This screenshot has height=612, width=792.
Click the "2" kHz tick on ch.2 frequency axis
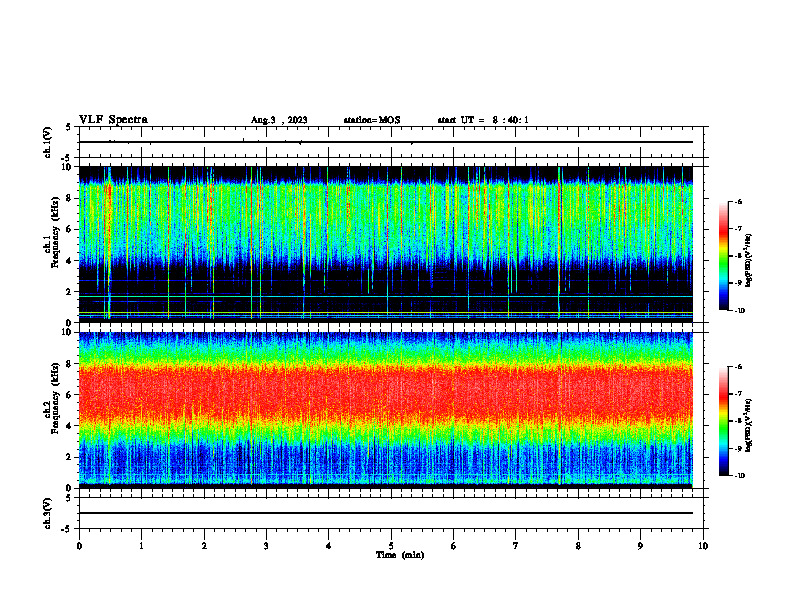click(69, 457)
